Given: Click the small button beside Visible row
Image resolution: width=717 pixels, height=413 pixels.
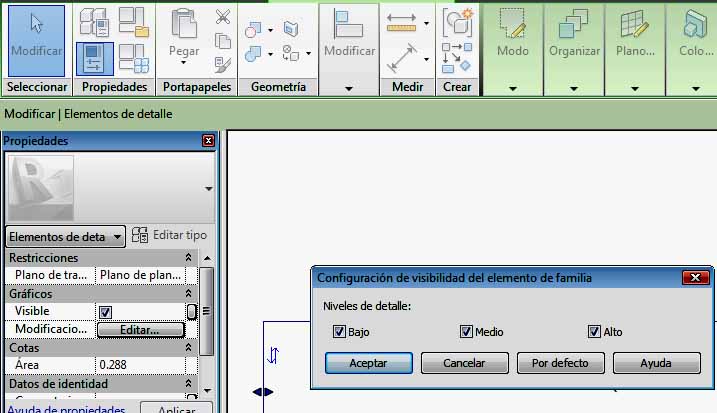Looking at the screenshot, I should pyautogui.click(x=192, y=312).
